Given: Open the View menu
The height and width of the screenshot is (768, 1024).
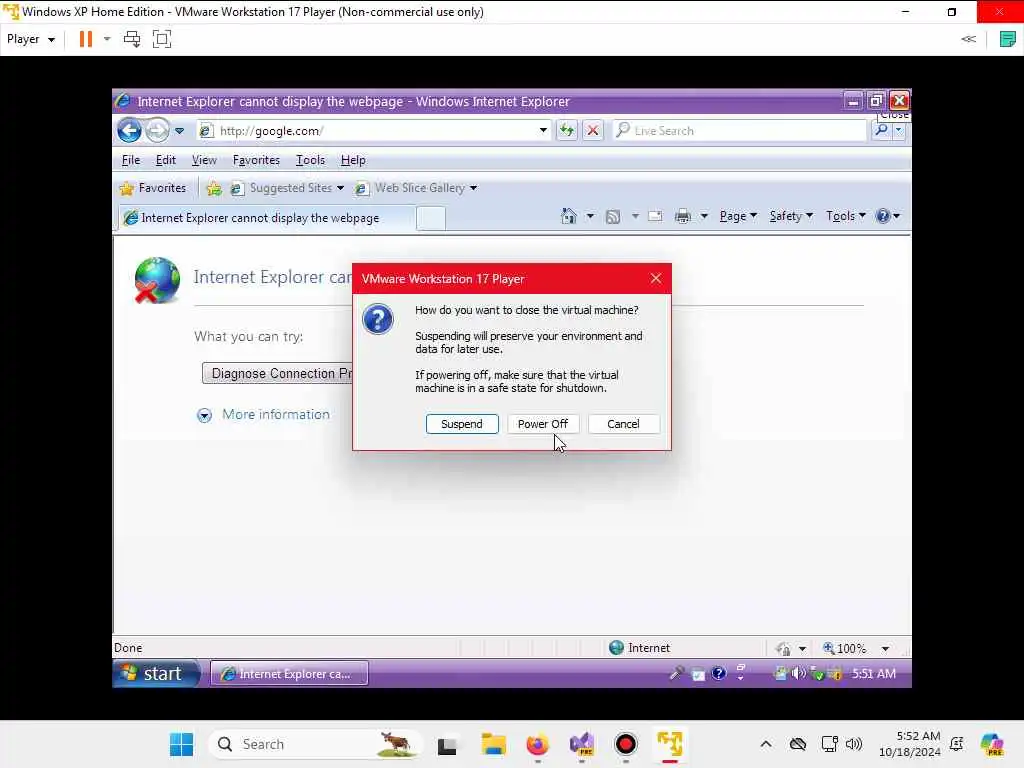Looking at the screenshot, I should (204, 160).
